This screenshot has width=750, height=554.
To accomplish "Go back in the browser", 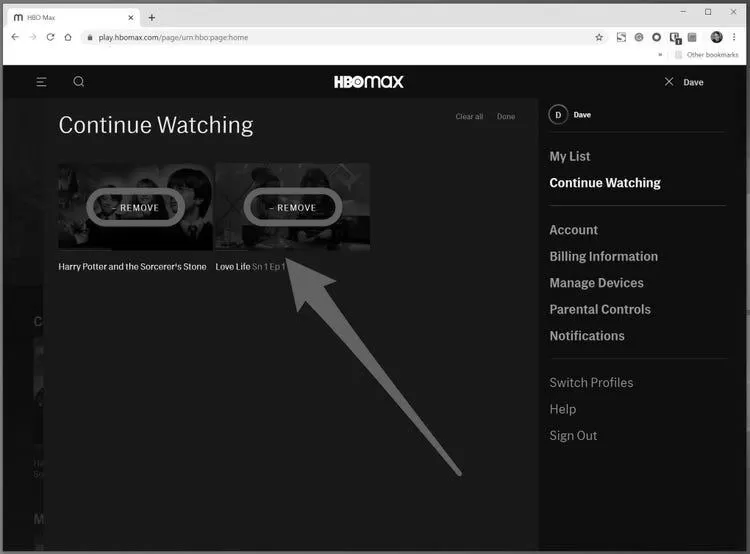I will click(x=15, y=37).
